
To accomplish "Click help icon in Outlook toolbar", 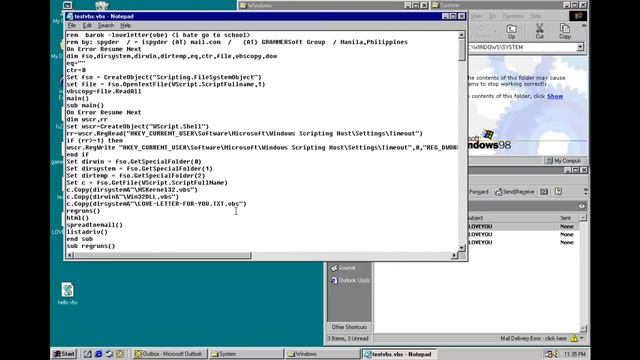I will point(558,192).
